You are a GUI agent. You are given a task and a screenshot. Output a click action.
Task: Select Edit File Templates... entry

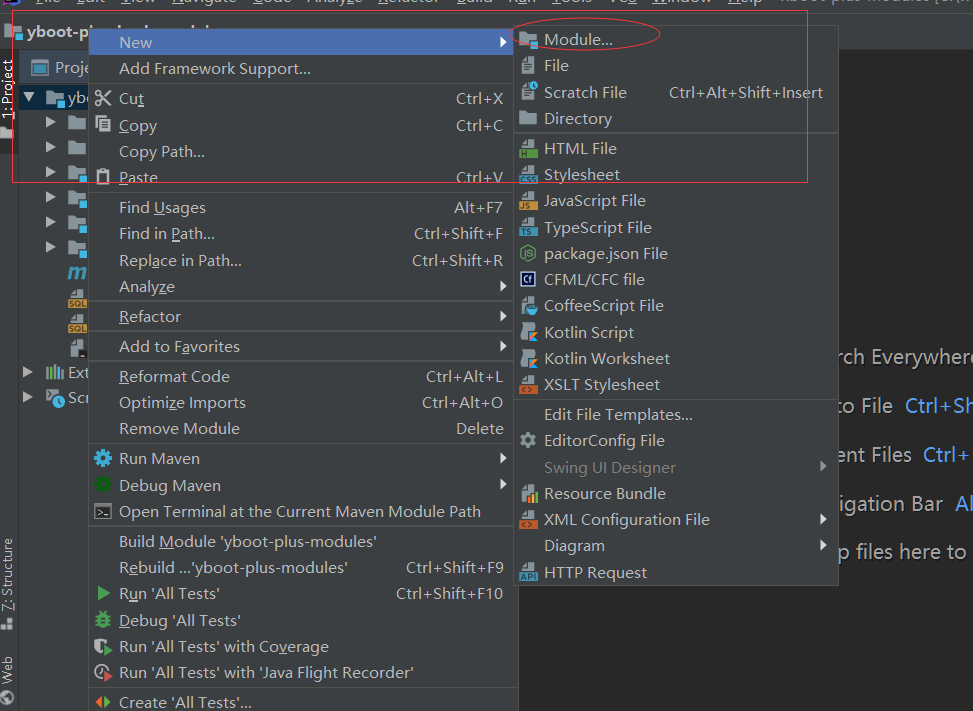click(x=676, y=414)
